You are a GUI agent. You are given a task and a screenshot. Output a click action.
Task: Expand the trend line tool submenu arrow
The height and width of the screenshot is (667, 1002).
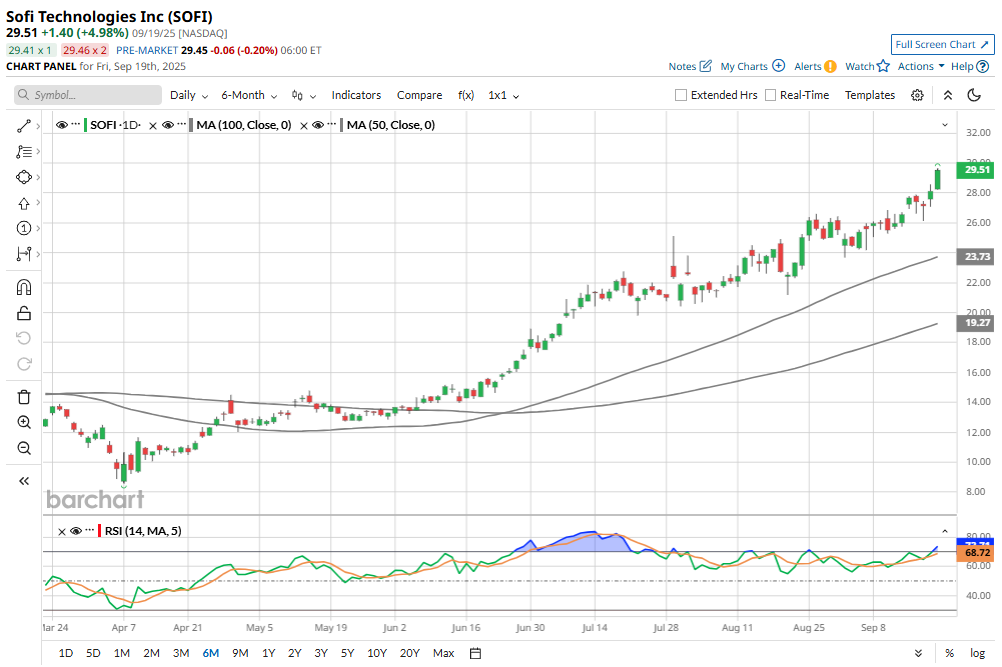(x=38, y=126)
